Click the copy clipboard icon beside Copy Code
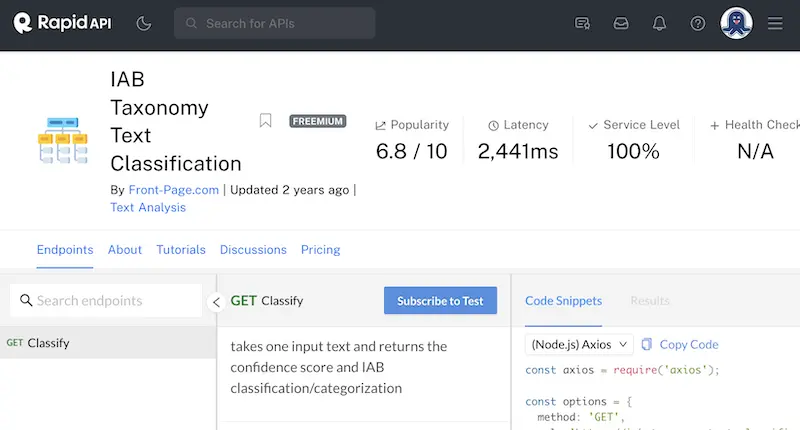This screenshot has height=430, width=800. (646, 344)
